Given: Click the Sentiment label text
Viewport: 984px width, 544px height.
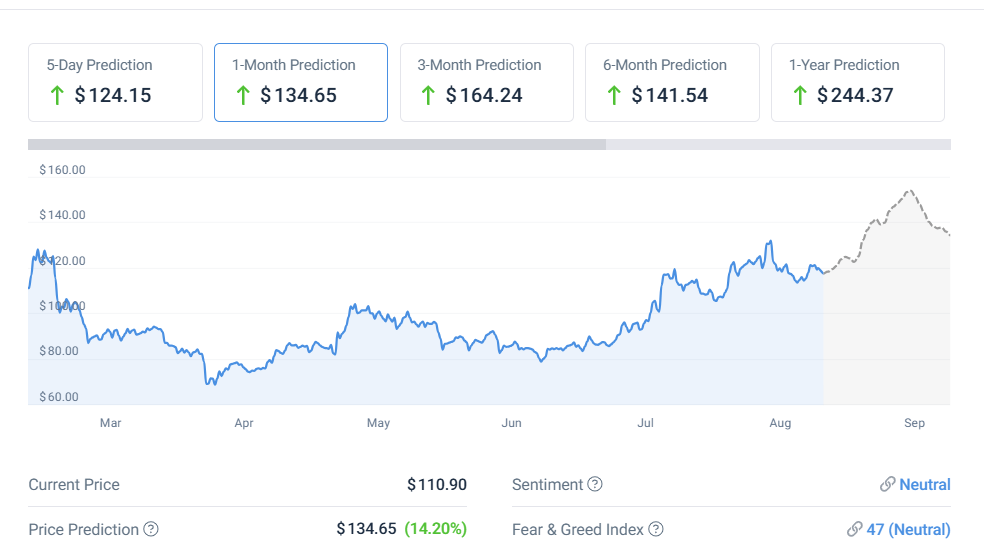Looking at the screenshot, I should (x=547, y=484).
